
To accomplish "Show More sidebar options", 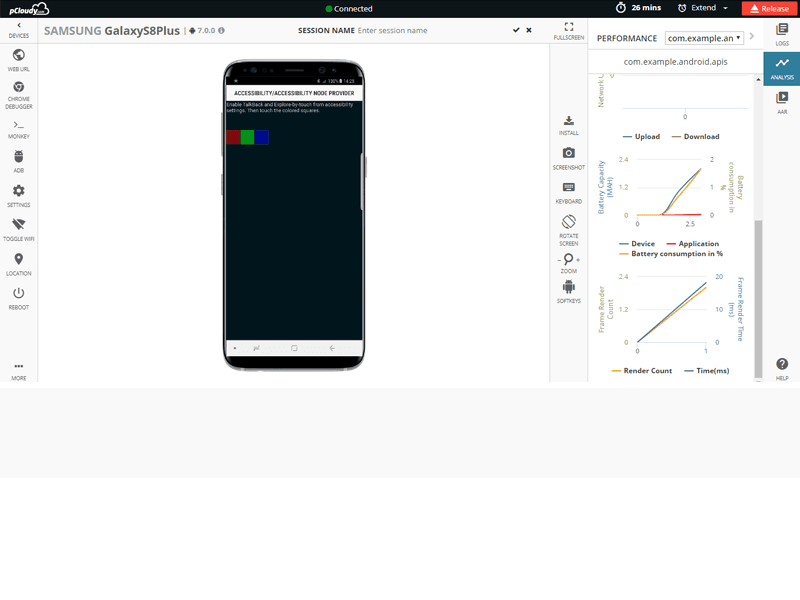I will [x=19, y=371].
